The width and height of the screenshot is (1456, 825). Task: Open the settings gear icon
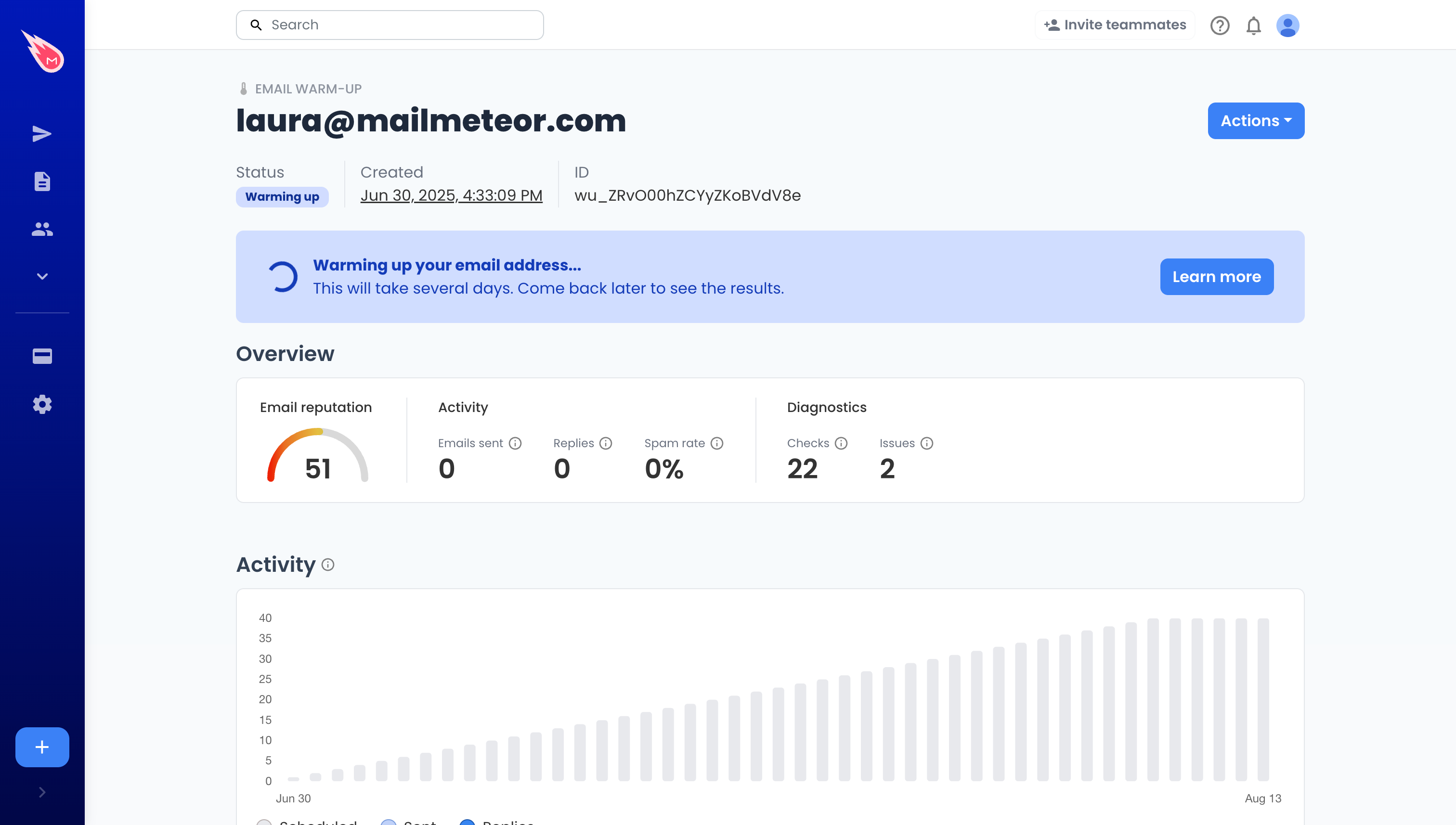coord(42,404)
